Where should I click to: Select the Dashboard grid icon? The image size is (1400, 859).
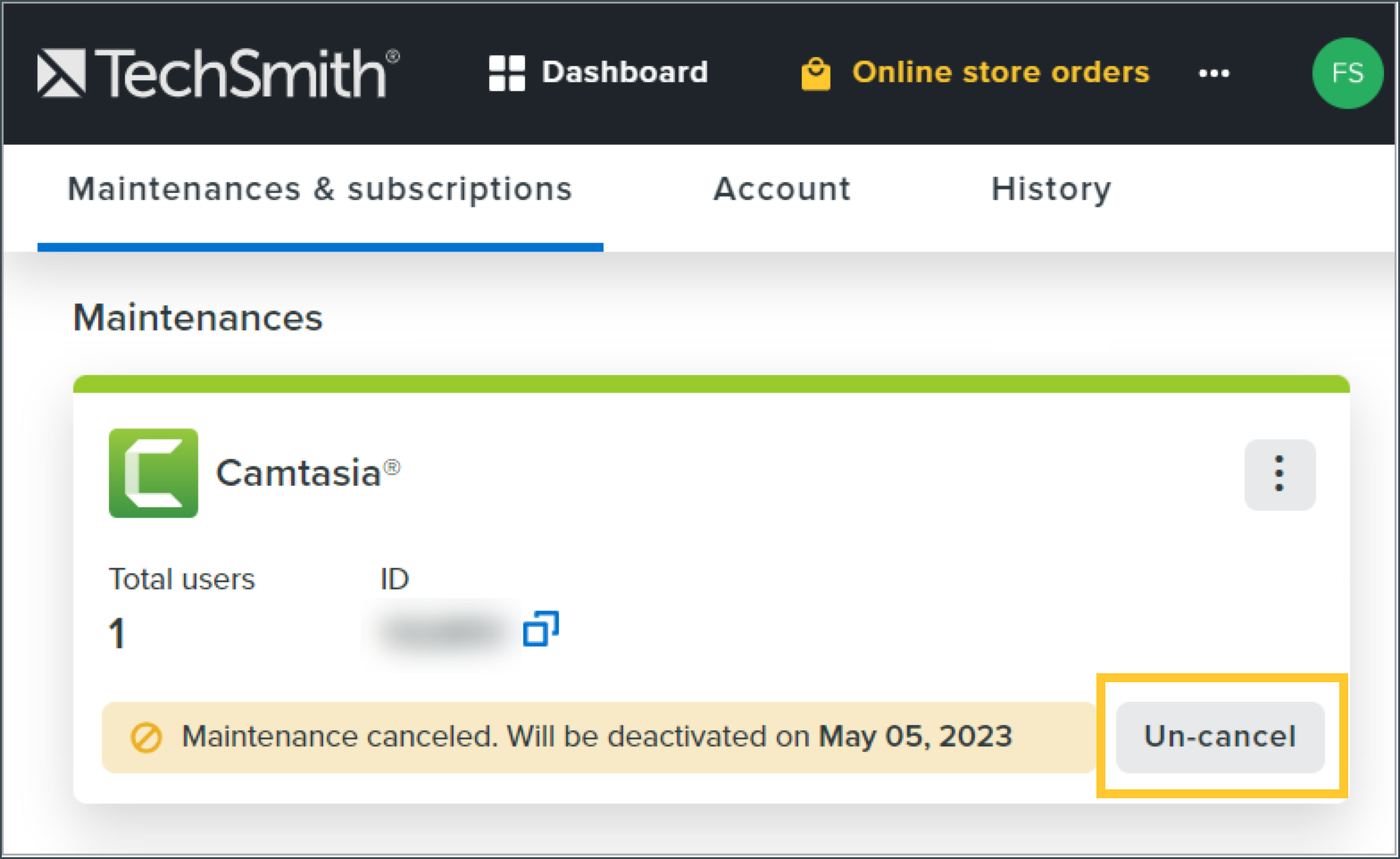(x=506, y=71)
